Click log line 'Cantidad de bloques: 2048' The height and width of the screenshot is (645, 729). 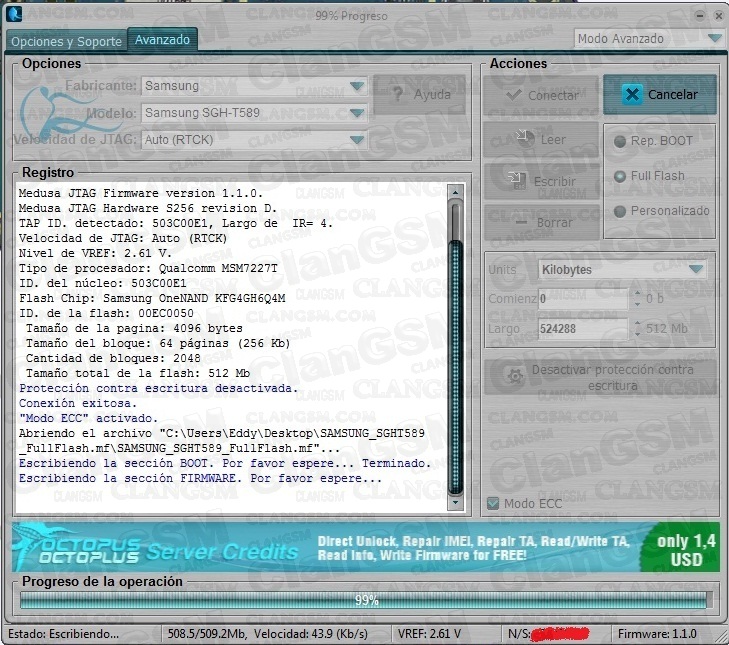pyautogui.click(x=113, y=358)
